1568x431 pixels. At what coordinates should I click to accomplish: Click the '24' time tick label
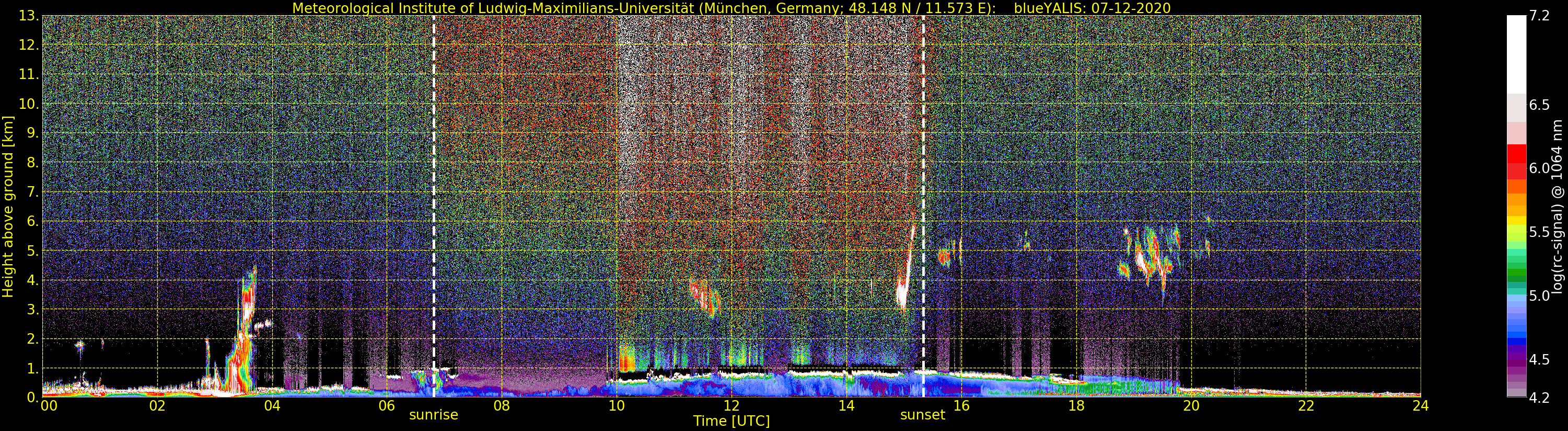(x=1420, y=405)
